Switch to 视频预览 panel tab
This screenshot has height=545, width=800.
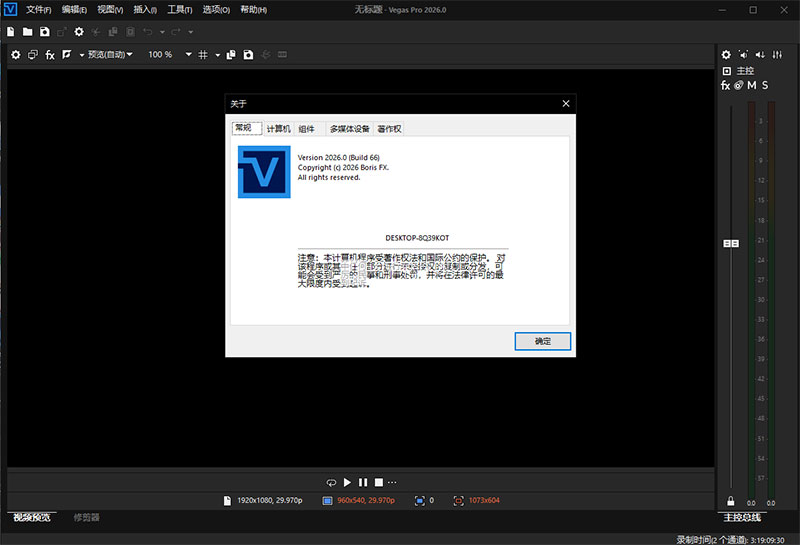coord(32,517)
